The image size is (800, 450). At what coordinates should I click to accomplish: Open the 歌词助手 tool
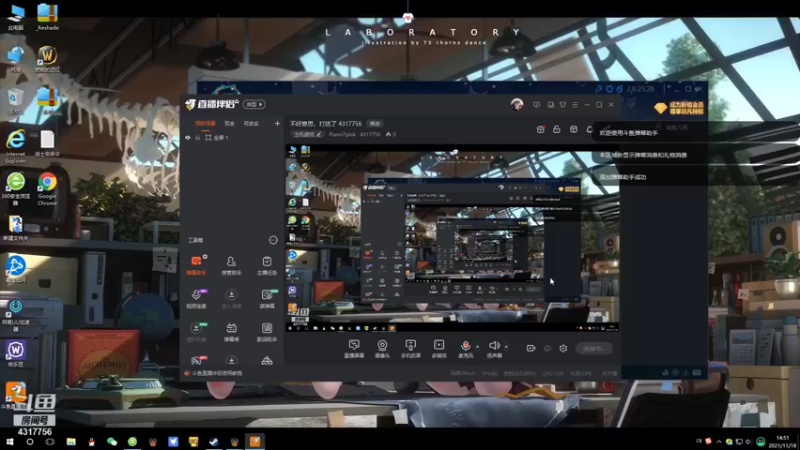coord(267,332)
